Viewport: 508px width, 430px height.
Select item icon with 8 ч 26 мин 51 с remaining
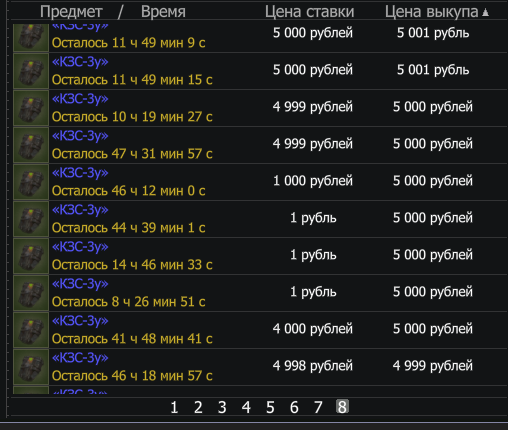pyautogui.click(x=31, y=293)
